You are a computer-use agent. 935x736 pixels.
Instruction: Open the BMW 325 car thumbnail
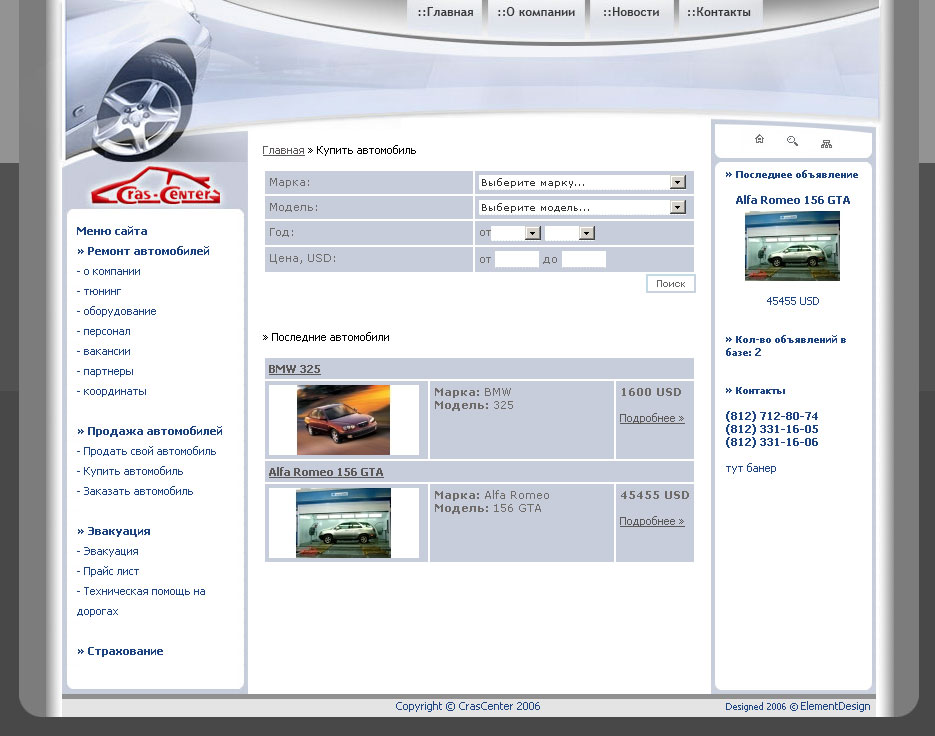click(343, 420)
